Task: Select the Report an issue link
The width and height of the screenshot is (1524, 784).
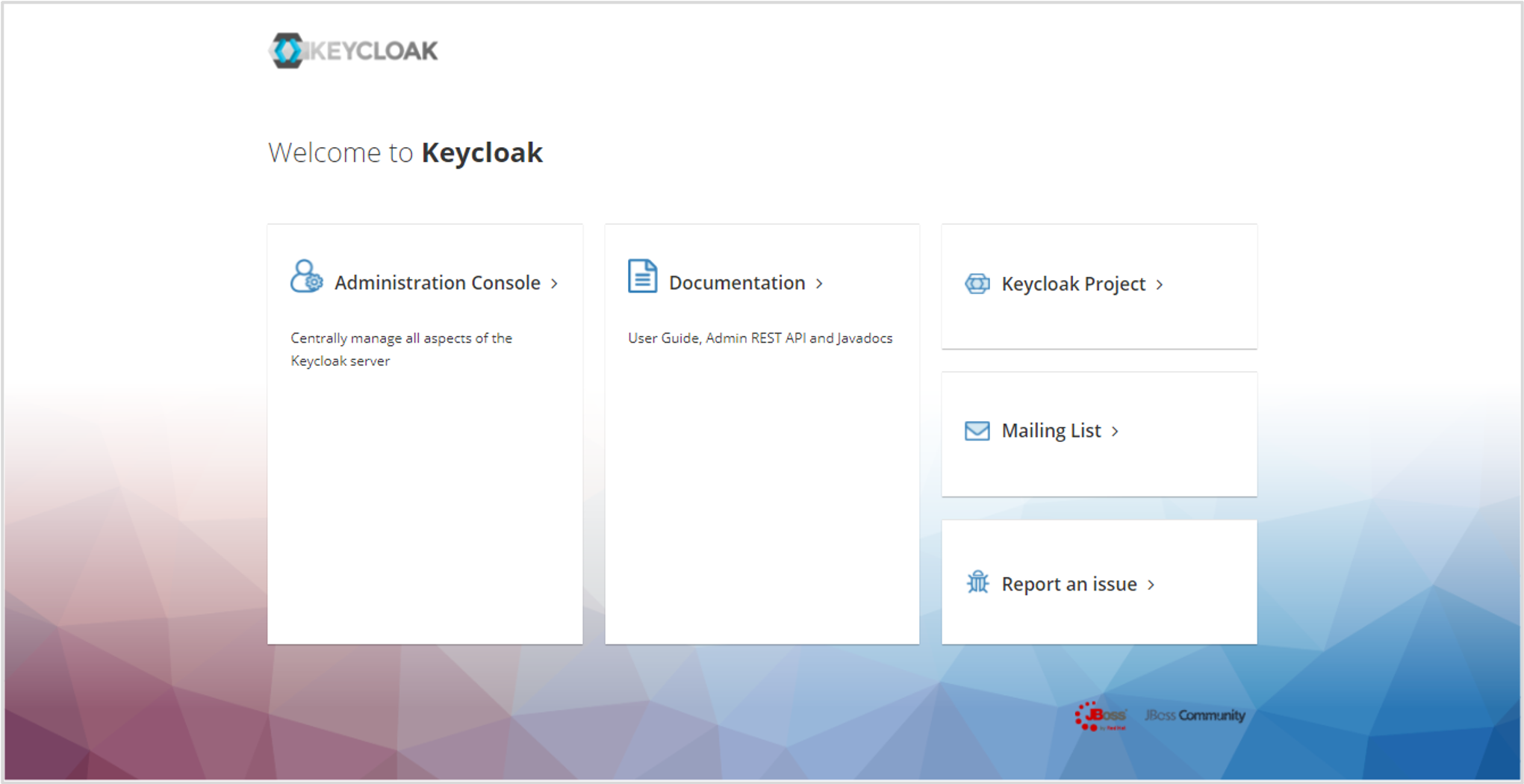Action: pyautogui.click(x=1069, y=584)
